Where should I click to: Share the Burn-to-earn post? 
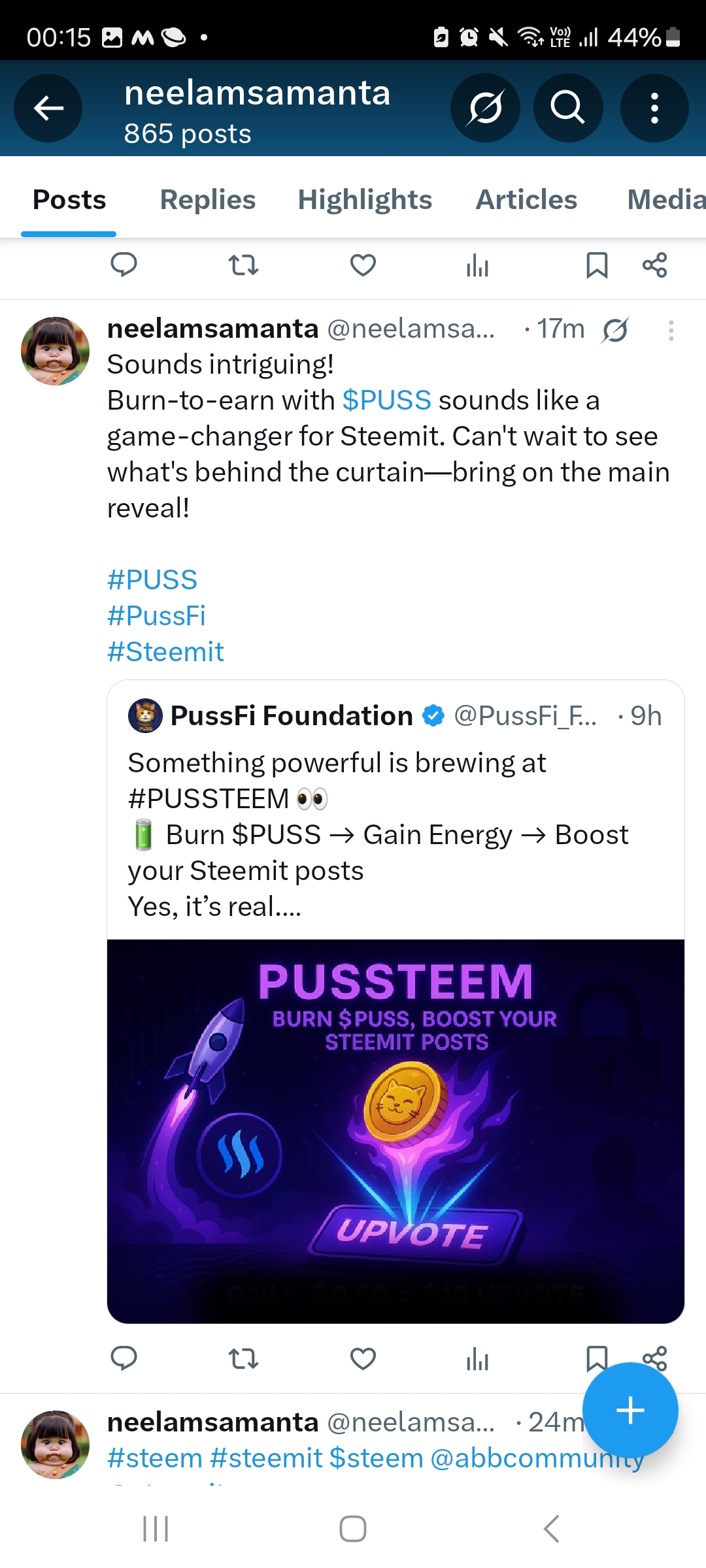pyautogui.click(x=654, y=1358)
